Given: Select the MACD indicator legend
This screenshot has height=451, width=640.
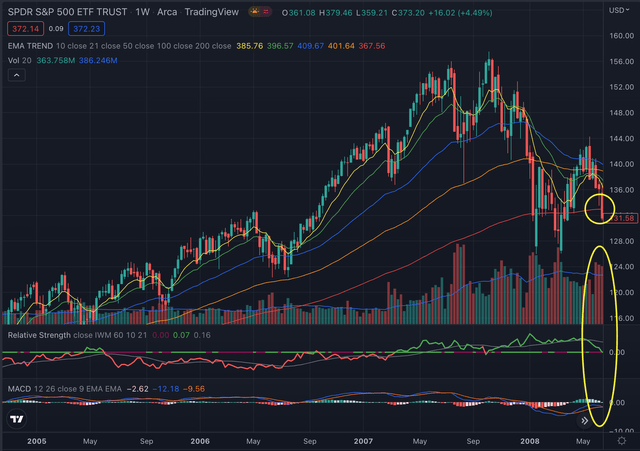Looking at the screenshot, I should (19, 389).
